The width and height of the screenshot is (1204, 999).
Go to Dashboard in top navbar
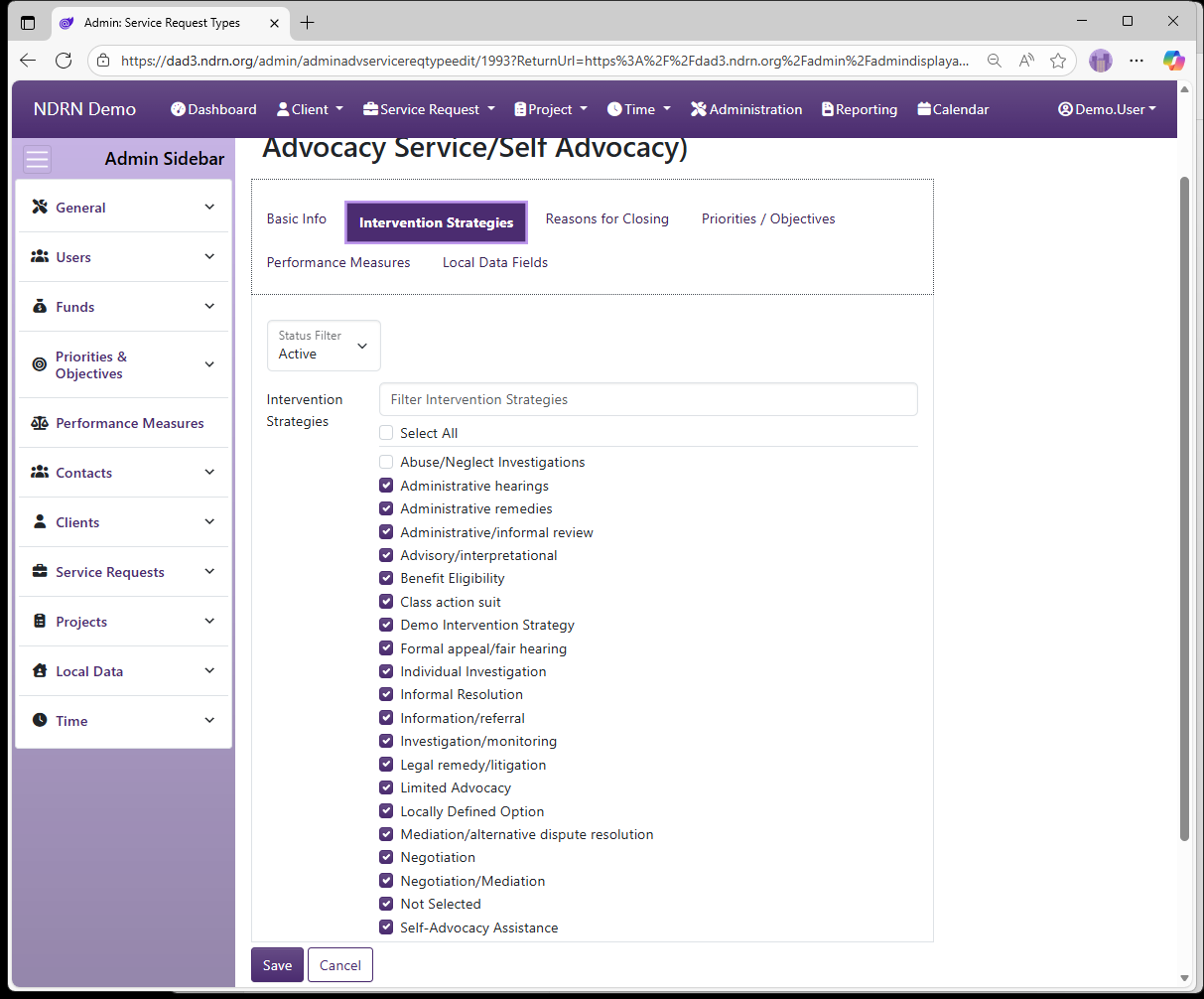[213, 109]
